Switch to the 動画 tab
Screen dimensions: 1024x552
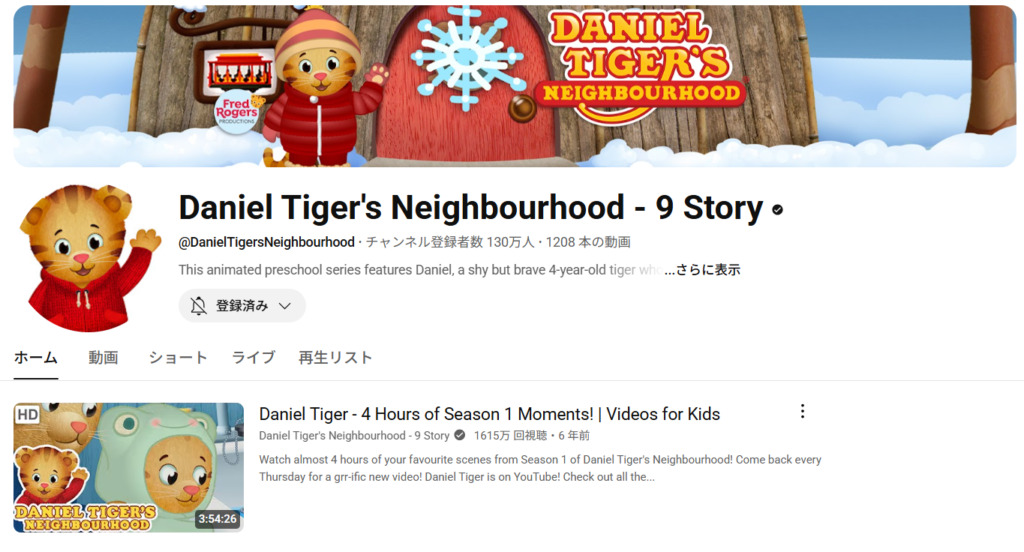[x=103, y=357]
